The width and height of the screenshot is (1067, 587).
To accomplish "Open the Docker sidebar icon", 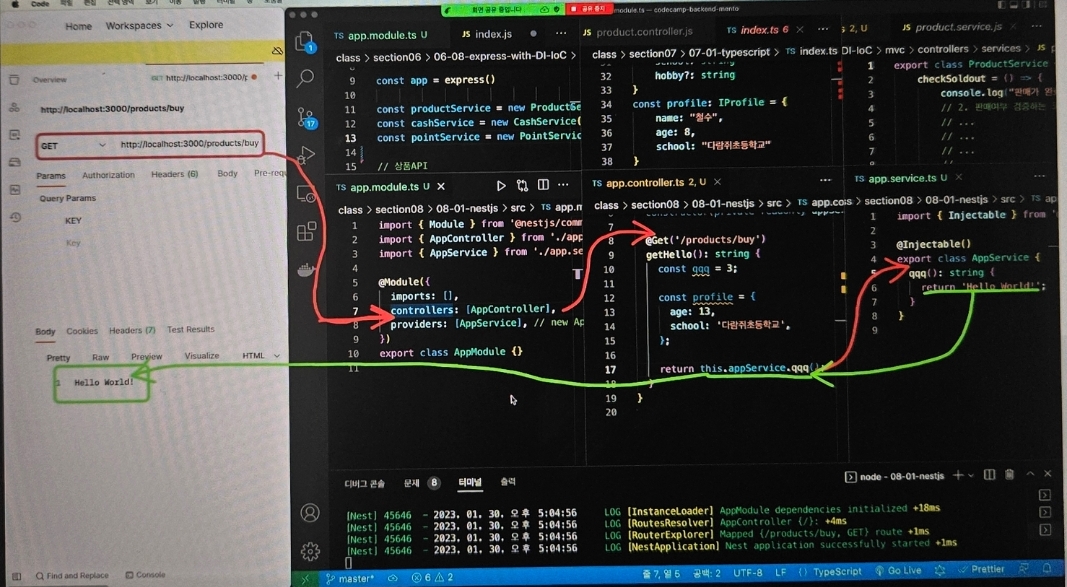I will pyautogui.click(x=306, y=269).
